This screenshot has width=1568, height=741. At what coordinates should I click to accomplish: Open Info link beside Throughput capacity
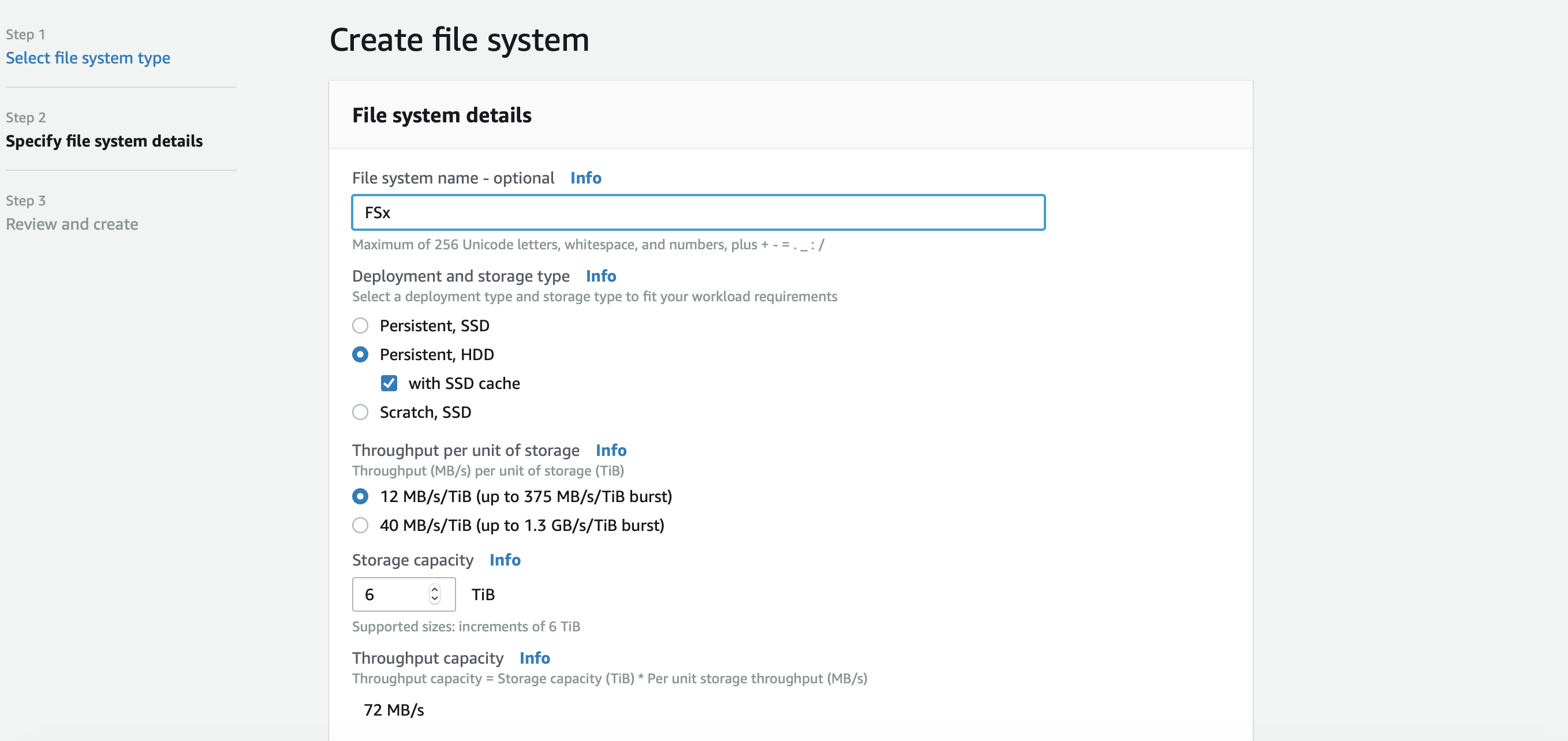pos(535,658)
